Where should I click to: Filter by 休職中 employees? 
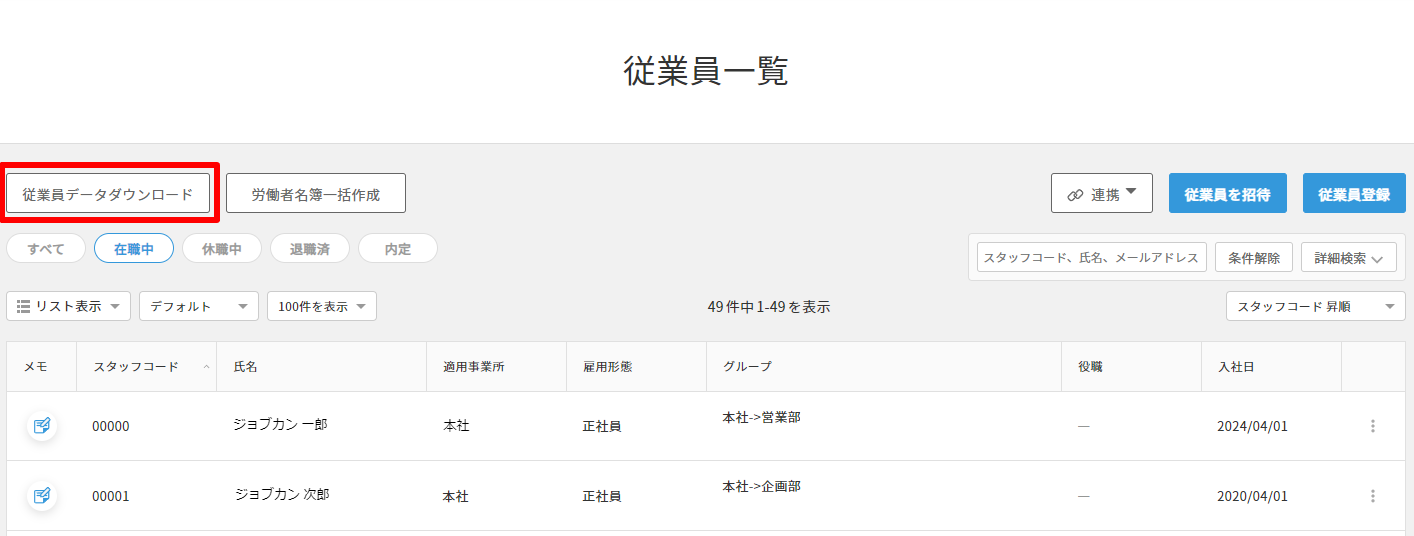[x=222, y=249]
